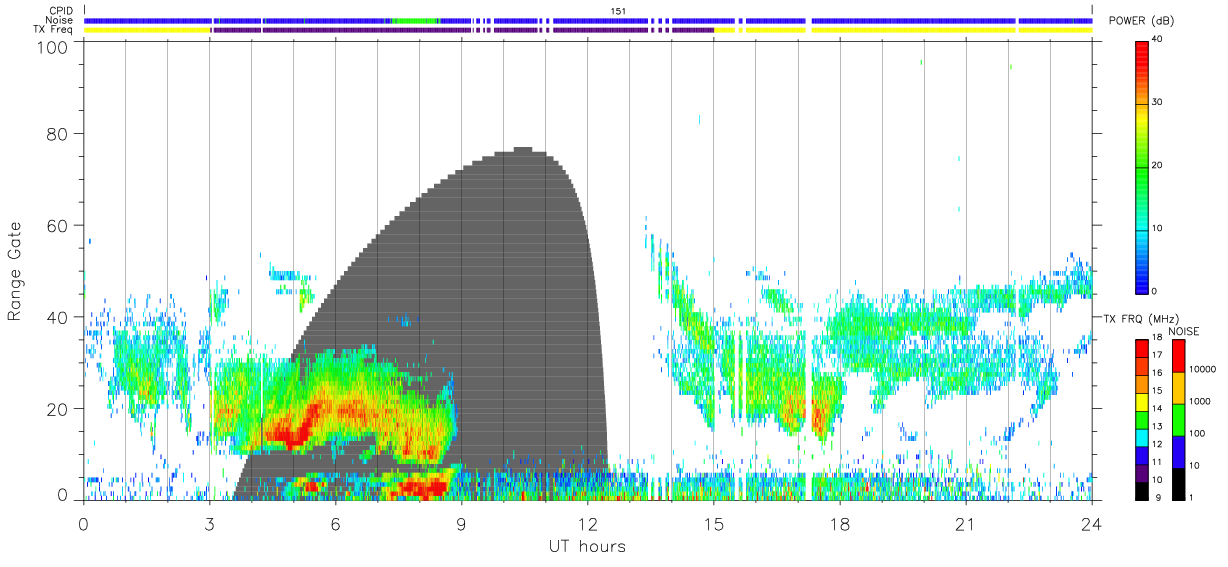Click the 15 tick on UT hours axis
Viewport: 1228px width, 567px height.
pos(714,523)
